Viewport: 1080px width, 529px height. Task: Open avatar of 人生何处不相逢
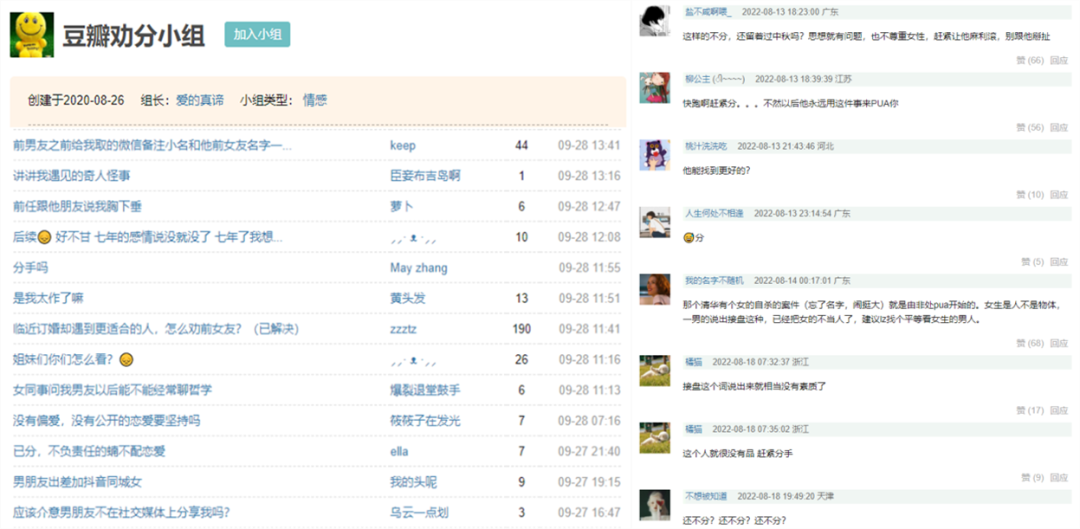click(x=654, y=222)
